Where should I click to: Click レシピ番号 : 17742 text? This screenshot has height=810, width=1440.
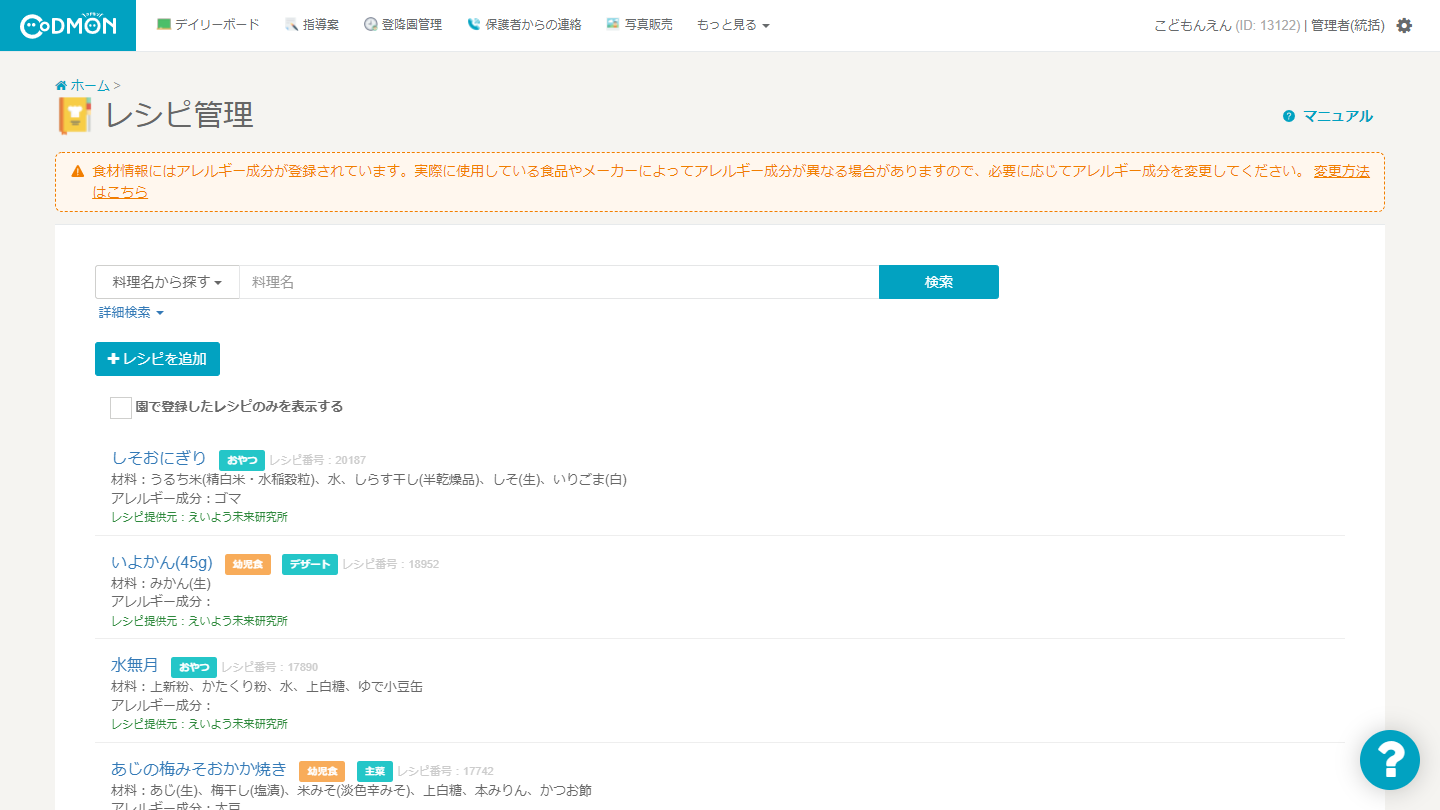point(445,771)
